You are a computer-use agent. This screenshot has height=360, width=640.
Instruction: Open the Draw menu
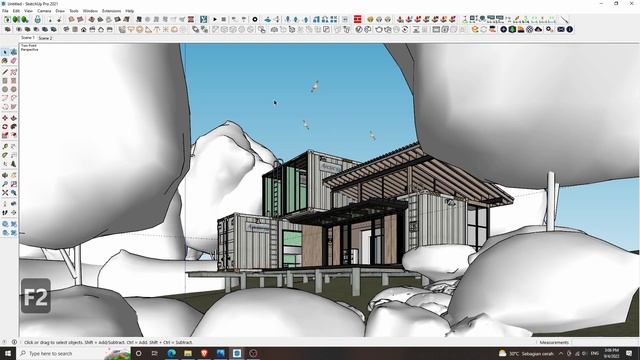60,11
